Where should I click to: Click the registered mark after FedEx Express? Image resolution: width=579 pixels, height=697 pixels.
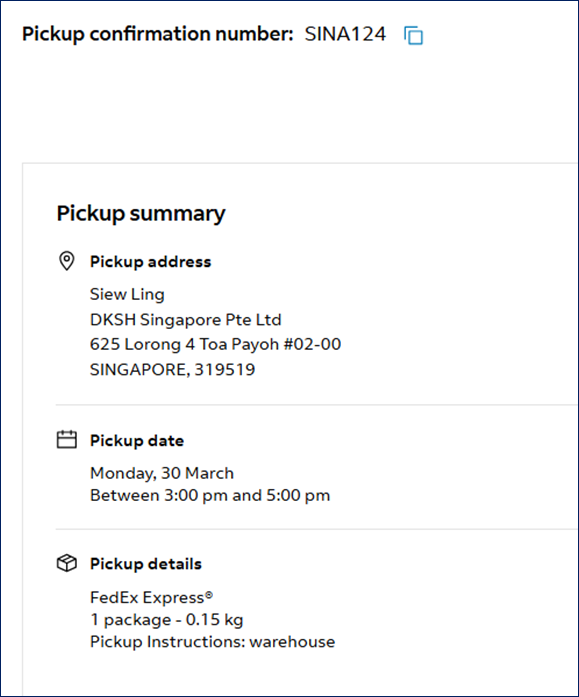point(209,595)
